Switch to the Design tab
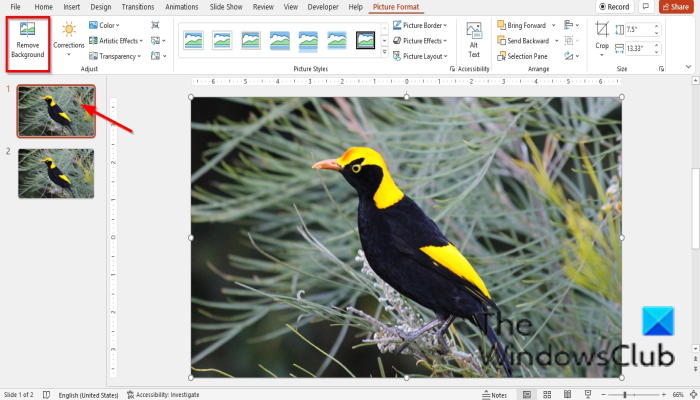The height and width of the screenshot is (400, 700). click(101, 7)
